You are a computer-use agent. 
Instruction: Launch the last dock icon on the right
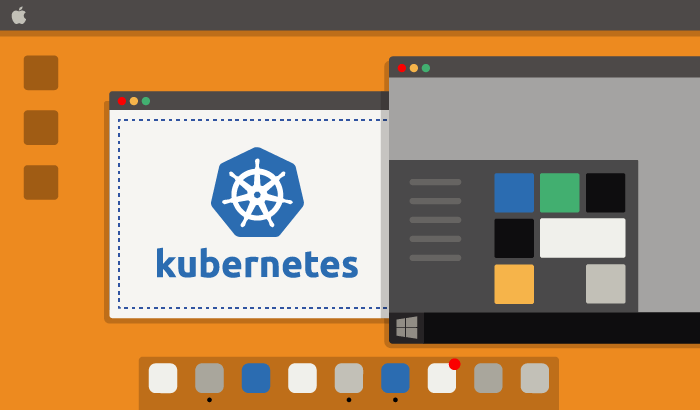535,378
